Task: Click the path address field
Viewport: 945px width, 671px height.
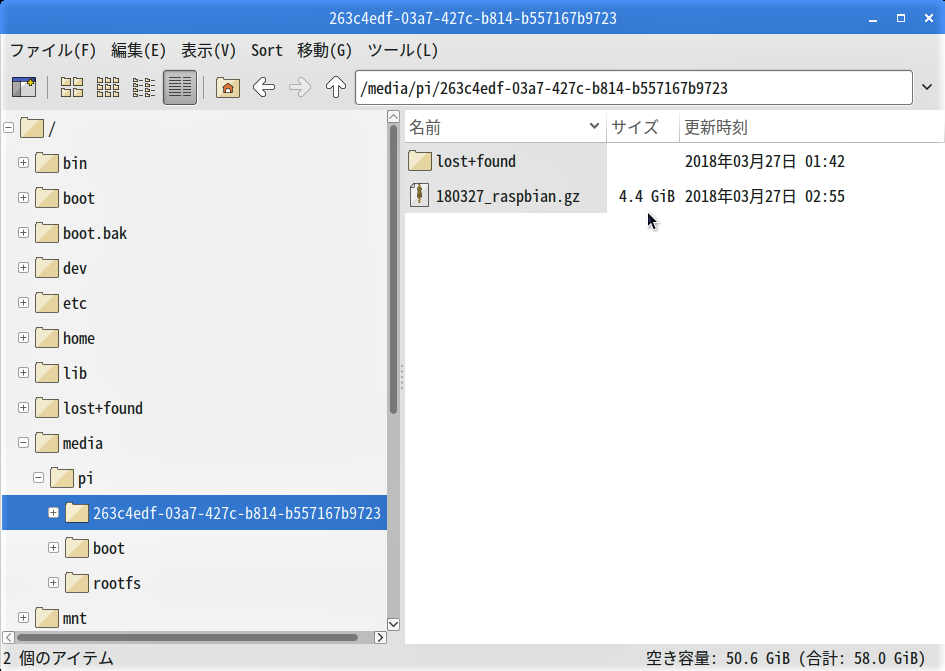Action: click(633, 88)
